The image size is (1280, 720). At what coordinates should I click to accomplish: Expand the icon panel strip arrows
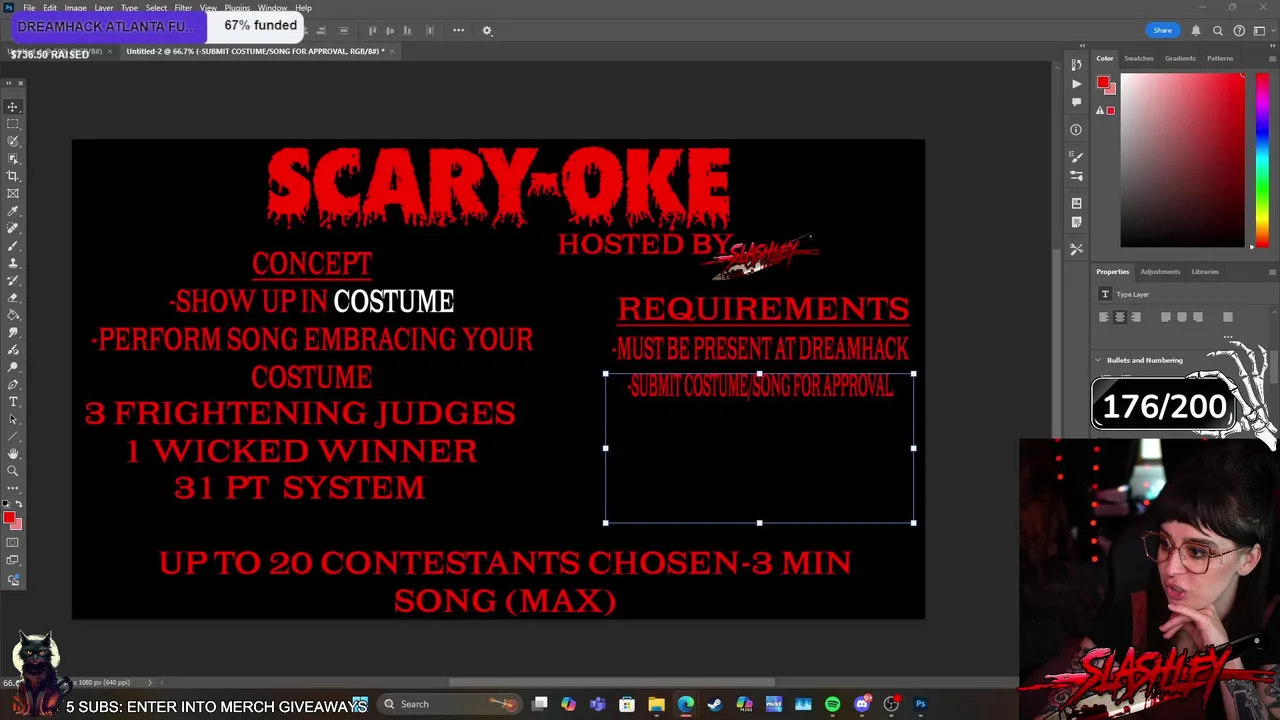click(x=1082, y=46)
